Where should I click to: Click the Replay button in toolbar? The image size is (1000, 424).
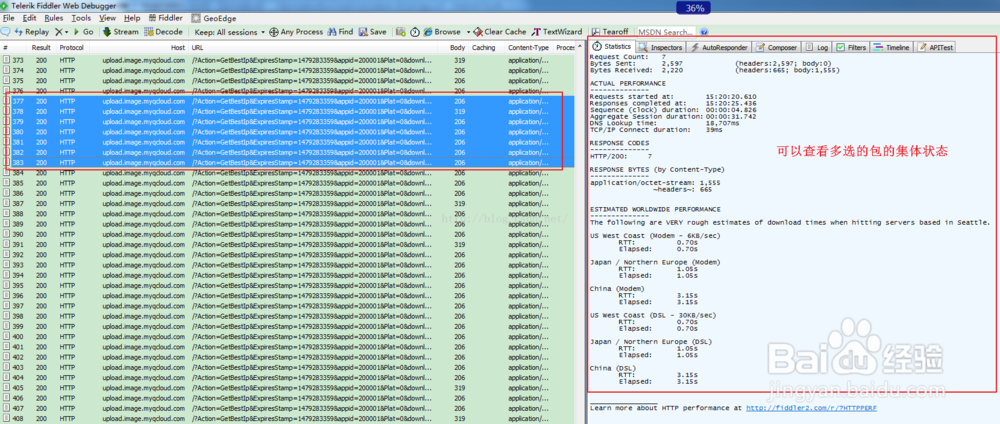pos(32,31)
